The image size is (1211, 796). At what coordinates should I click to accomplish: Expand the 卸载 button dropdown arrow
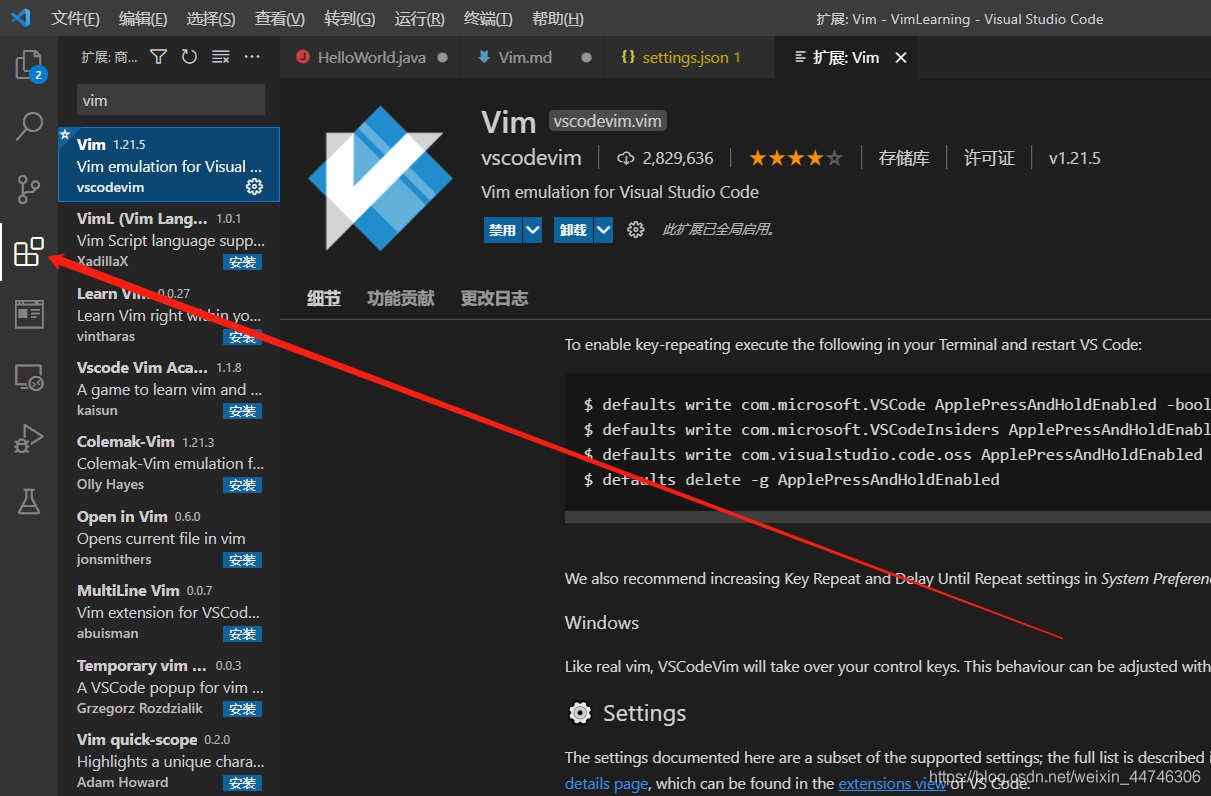602,229
